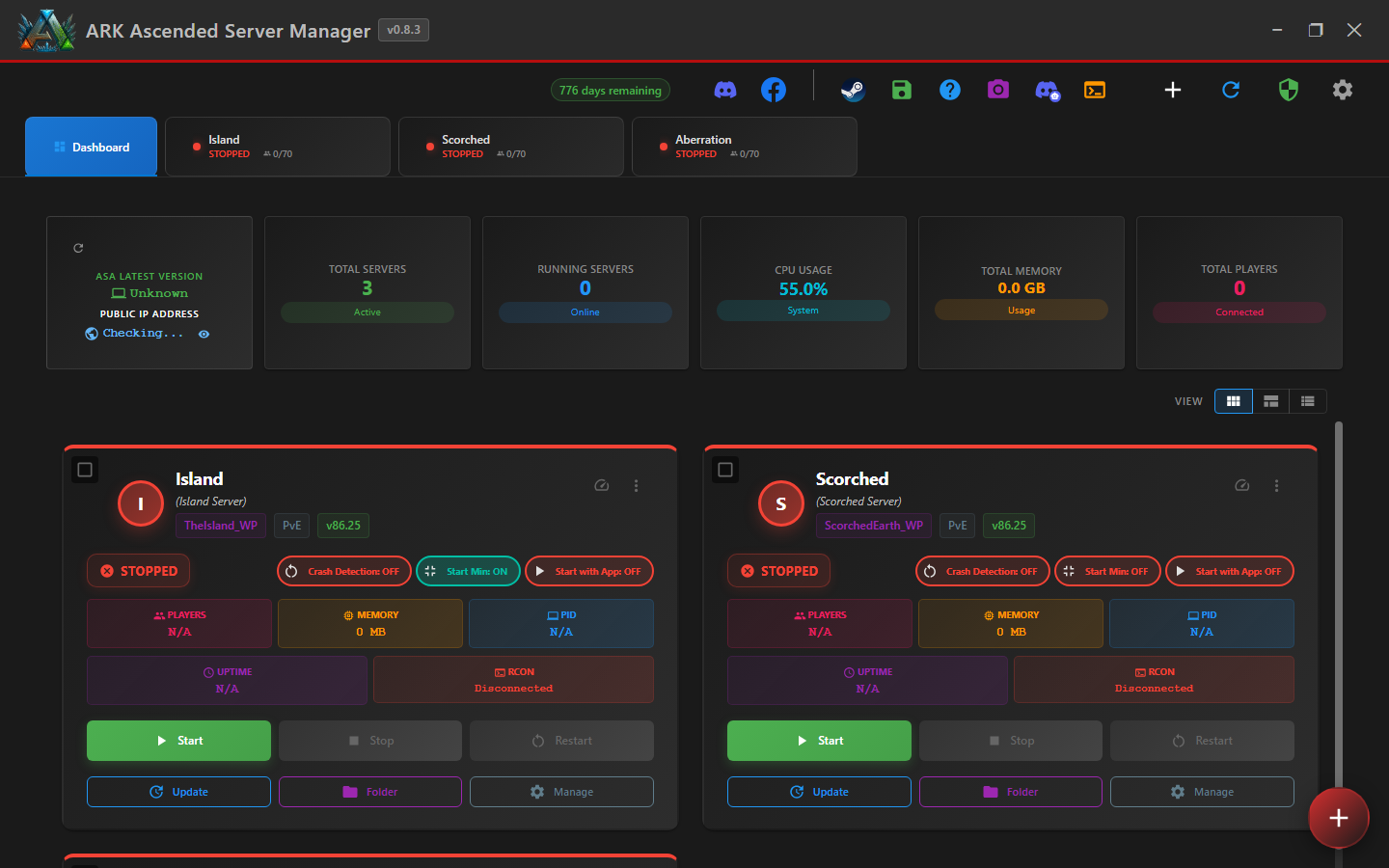Click the ScorchedEarth_WP map tag
This screenshot has height=868, width=1389.
(874, 526)
